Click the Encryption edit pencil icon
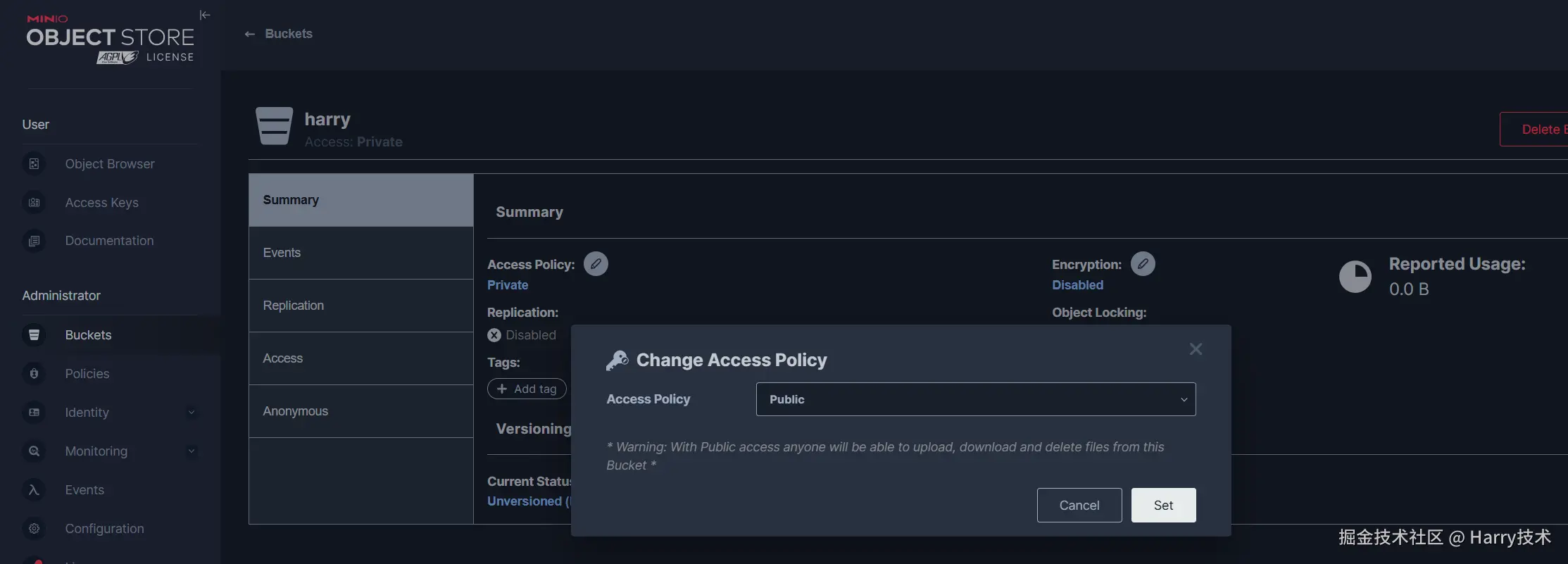 1143,264
